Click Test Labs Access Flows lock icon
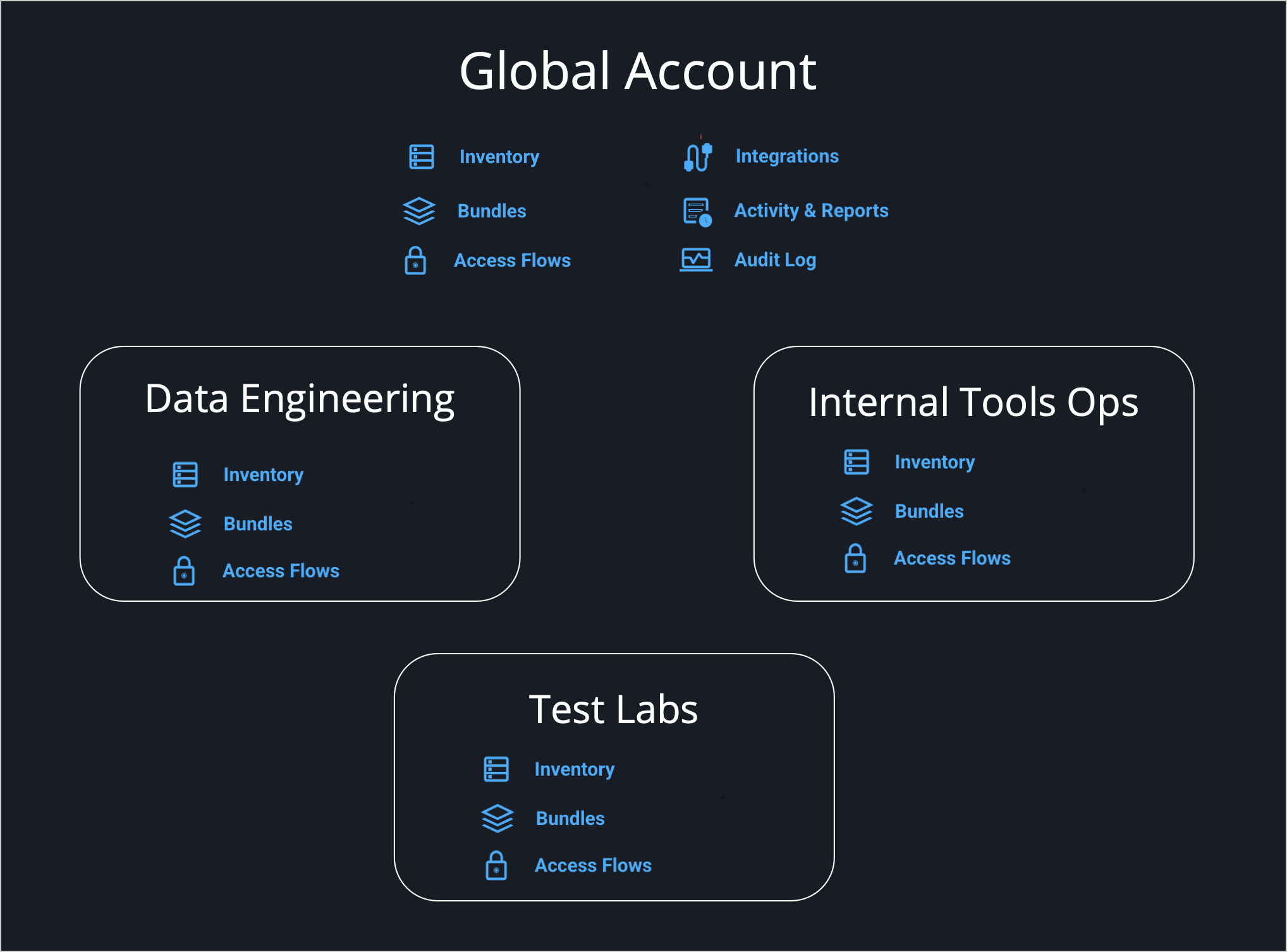Screen dimensions: 1287x952 [496, 865]
